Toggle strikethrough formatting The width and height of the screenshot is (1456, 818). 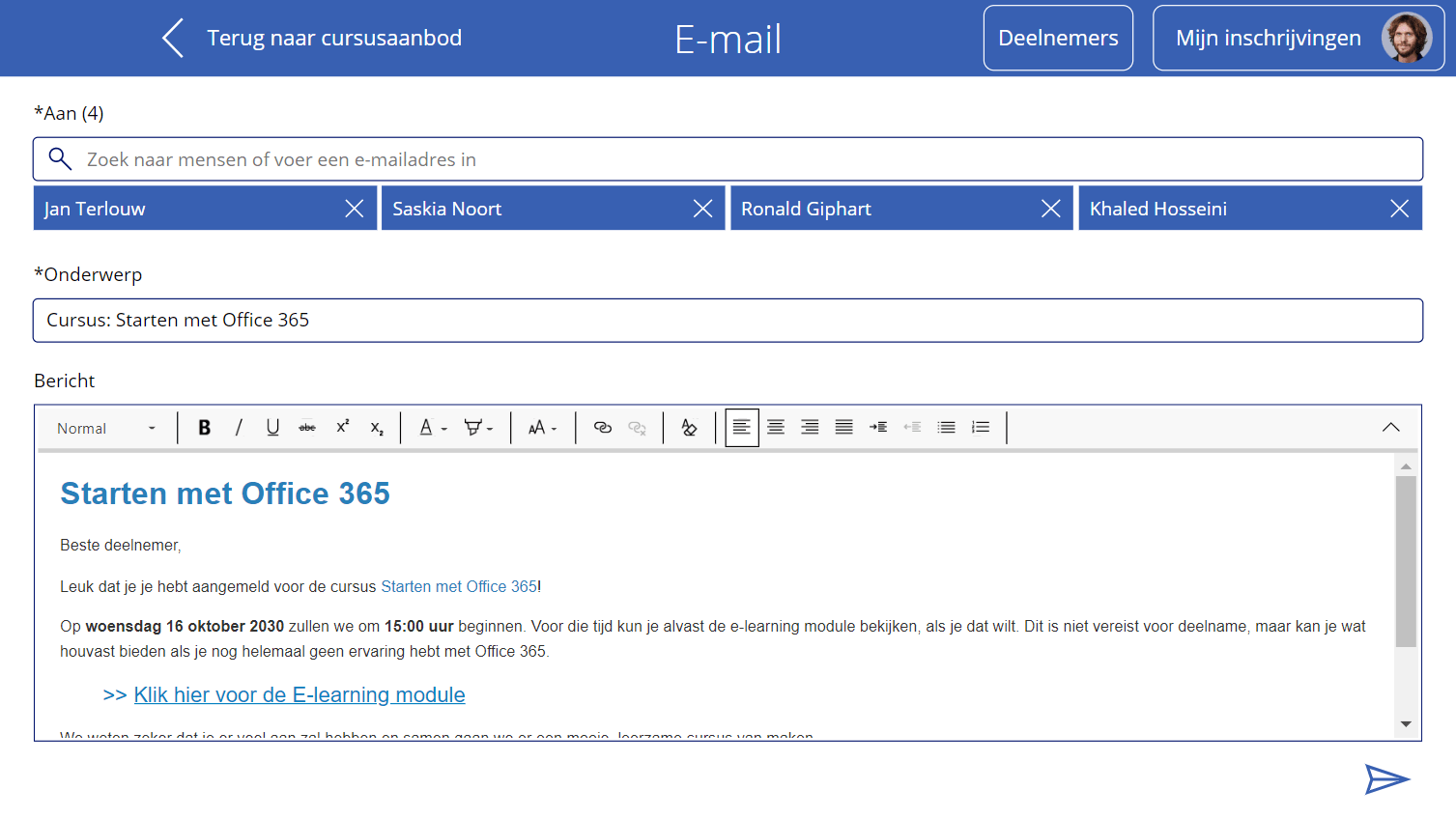307,427
